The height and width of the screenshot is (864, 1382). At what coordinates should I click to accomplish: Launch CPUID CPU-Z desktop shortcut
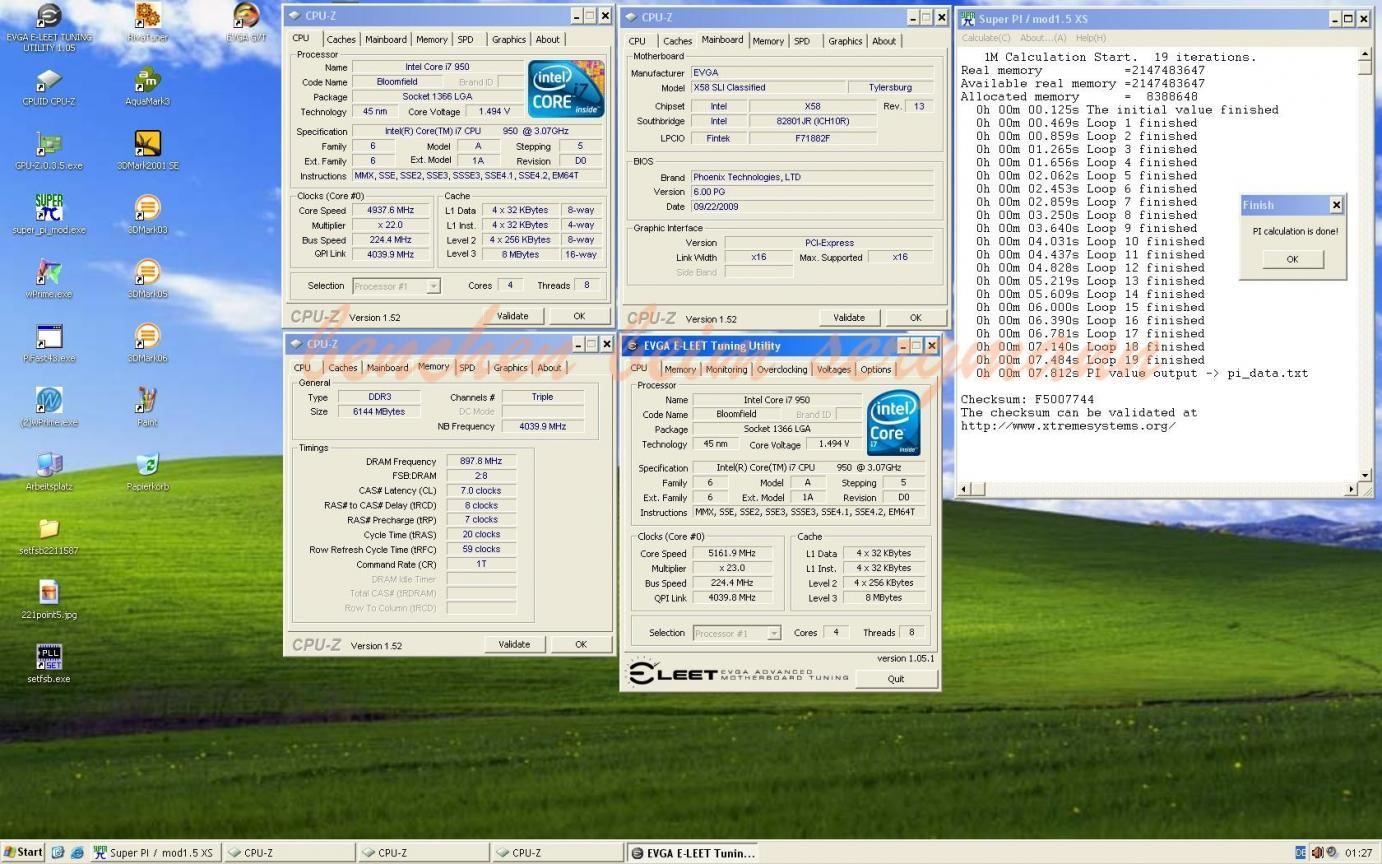48,87
